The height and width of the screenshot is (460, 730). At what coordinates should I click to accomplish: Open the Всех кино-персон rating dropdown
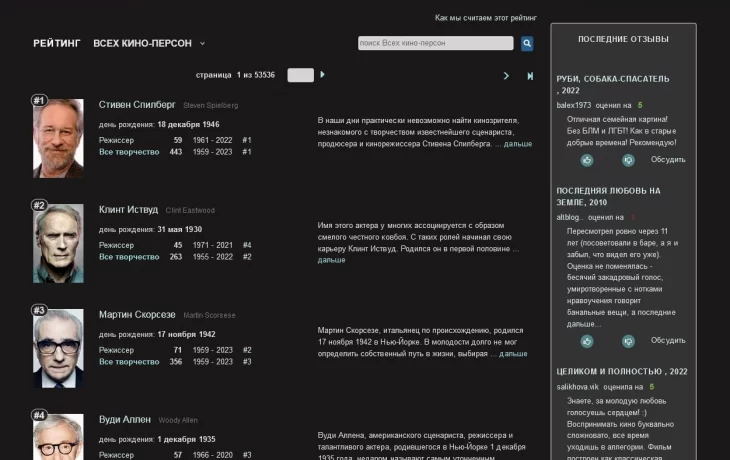pyautogui.click(x=149, y=43)
